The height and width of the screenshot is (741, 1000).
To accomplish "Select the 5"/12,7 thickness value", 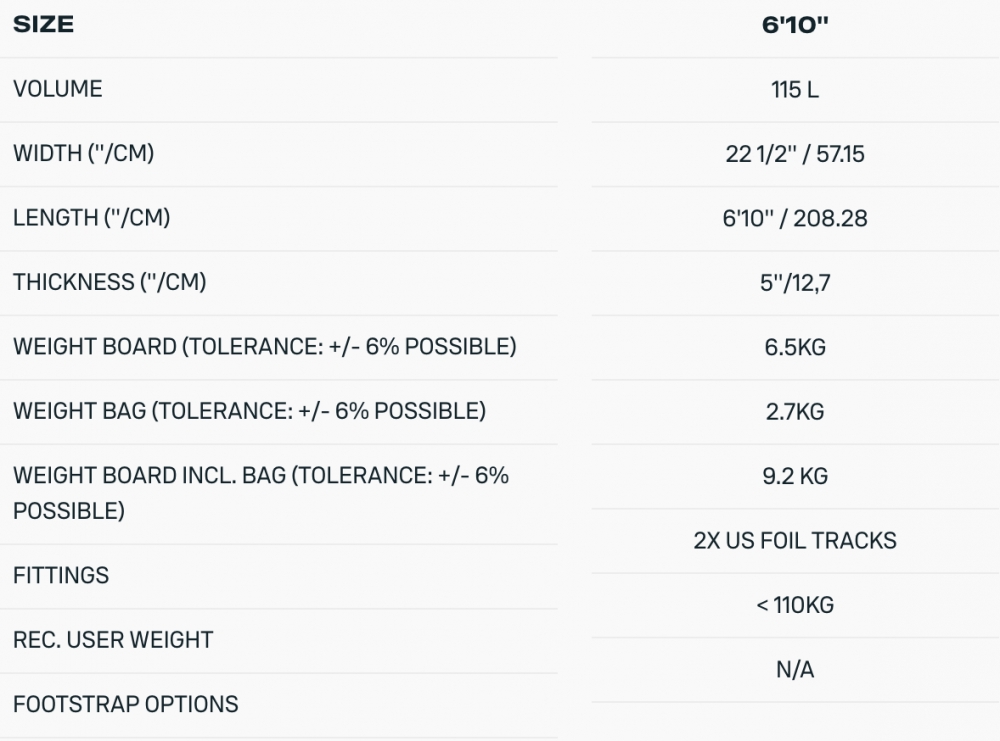I will [795, 283].
